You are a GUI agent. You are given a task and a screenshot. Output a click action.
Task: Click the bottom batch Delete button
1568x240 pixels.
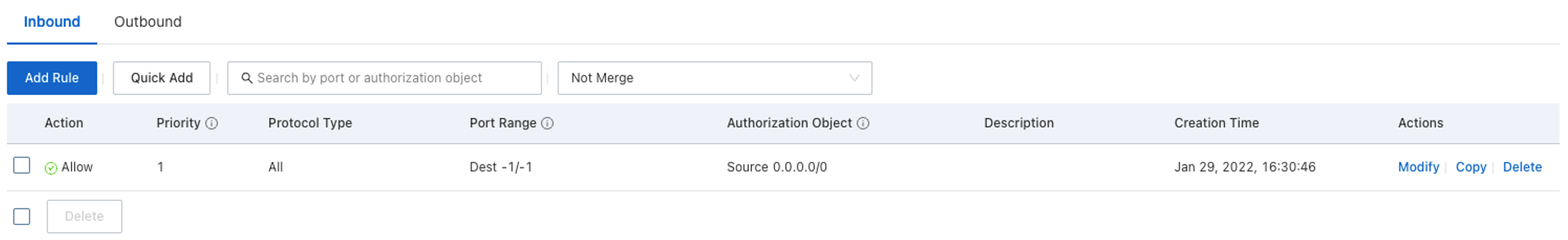(84, 216)
